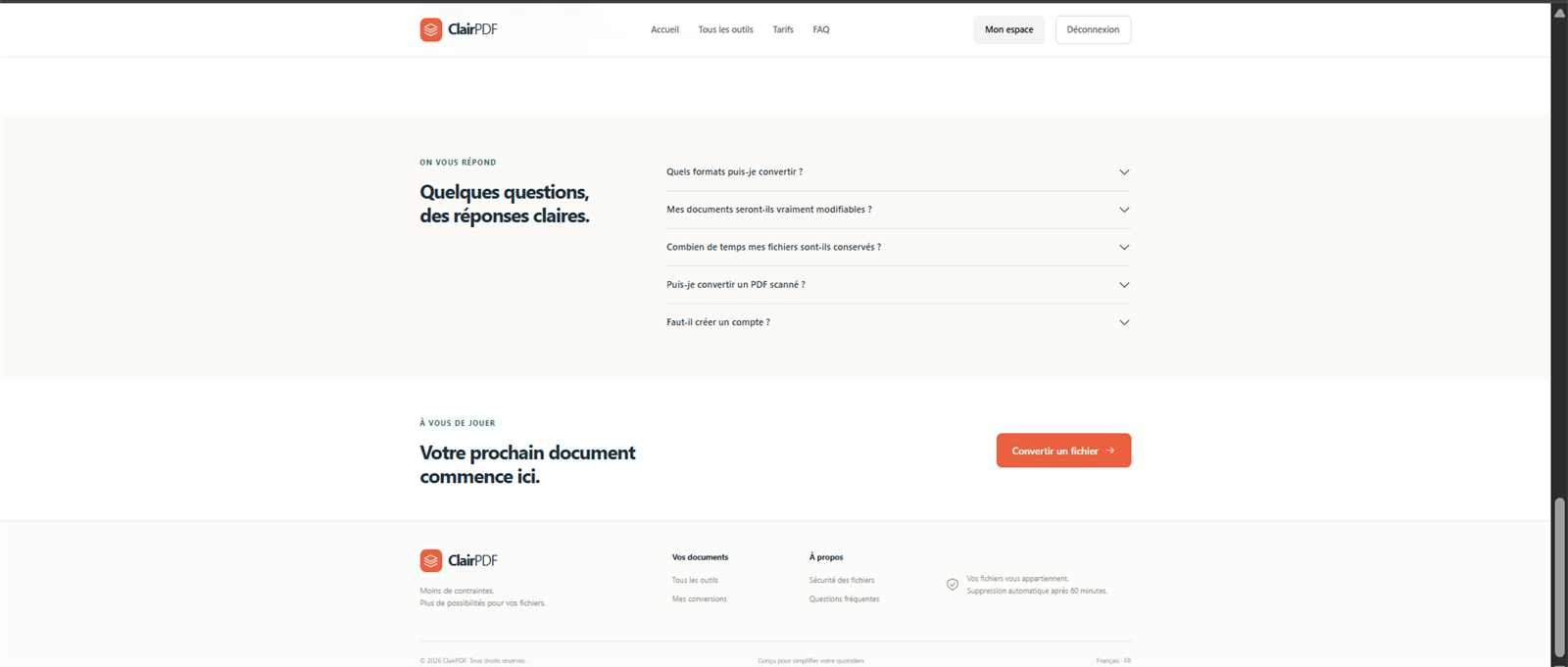Click the '© 2026 ClairPDF' copyright text
Viewport: 1568px width, 667px height.
click(473, 661)
